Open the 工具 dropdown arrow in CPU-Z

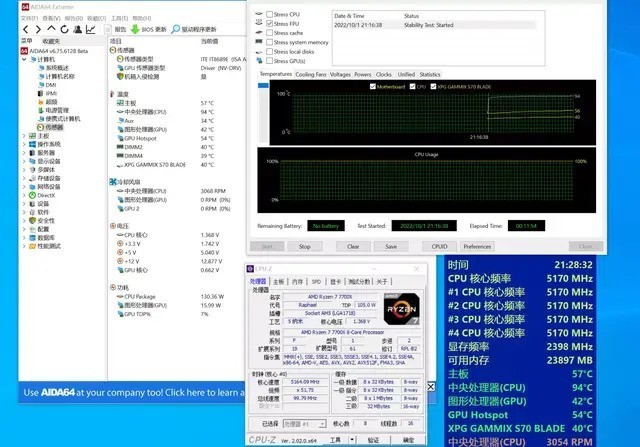pos(352,440)
